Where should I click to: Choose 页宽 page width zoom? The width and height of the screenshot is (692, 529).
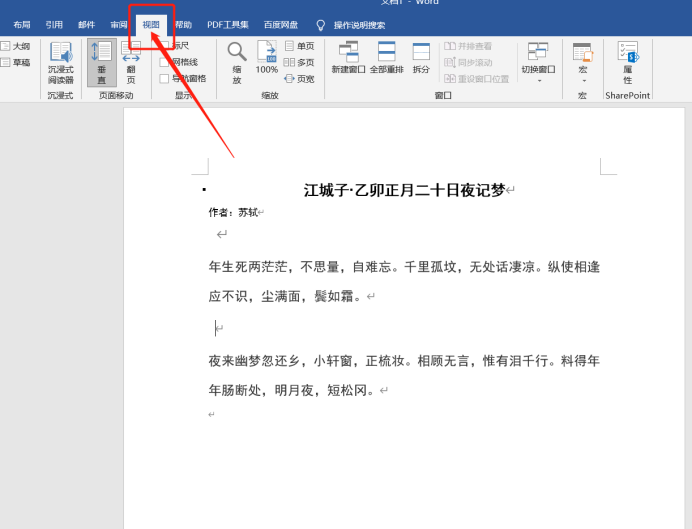[x=300, y=79]
